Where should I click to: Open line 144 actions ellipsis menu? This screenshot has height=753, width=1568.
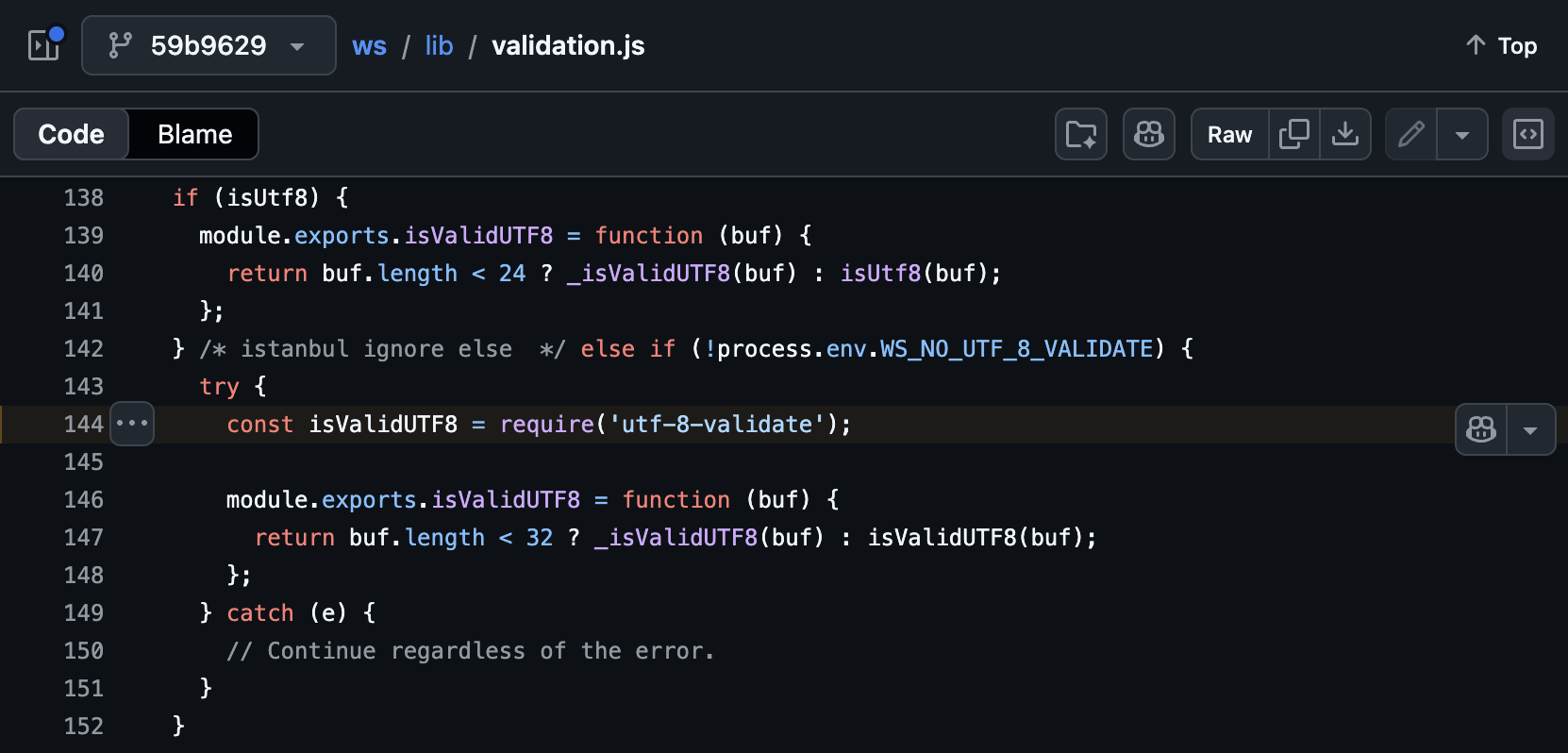tap(132, 423)
